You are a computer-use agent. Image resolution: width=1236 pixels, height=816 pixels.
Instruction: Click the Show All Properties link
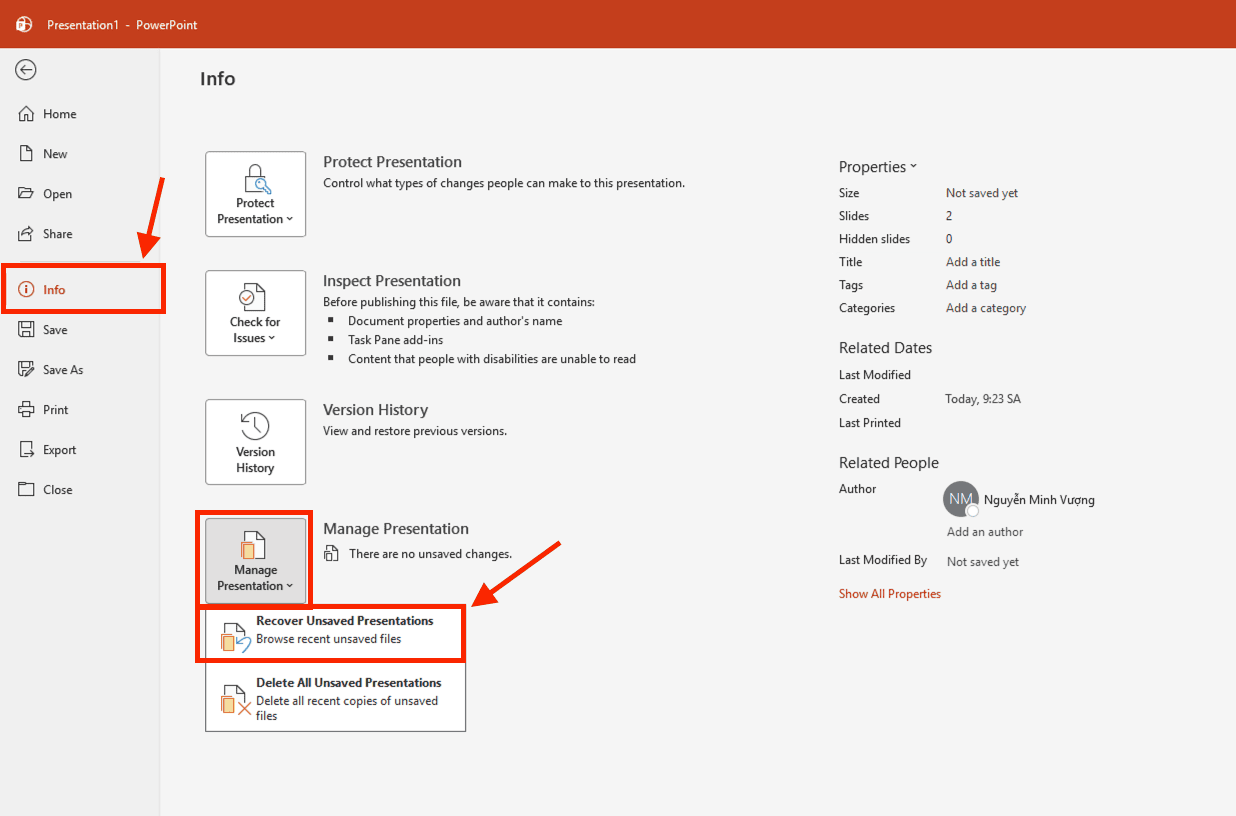click(890, 594)
